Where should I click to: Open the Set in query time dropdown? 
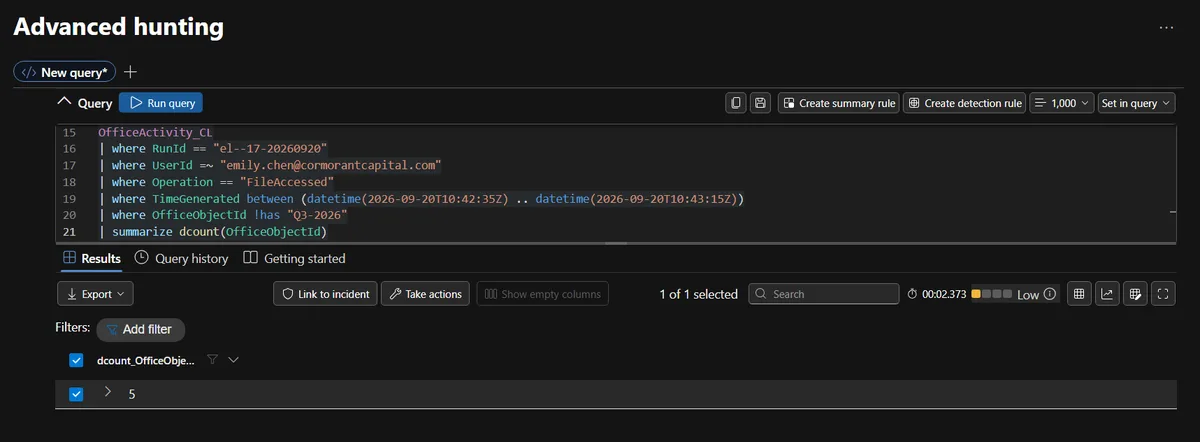coord(1136,103)
